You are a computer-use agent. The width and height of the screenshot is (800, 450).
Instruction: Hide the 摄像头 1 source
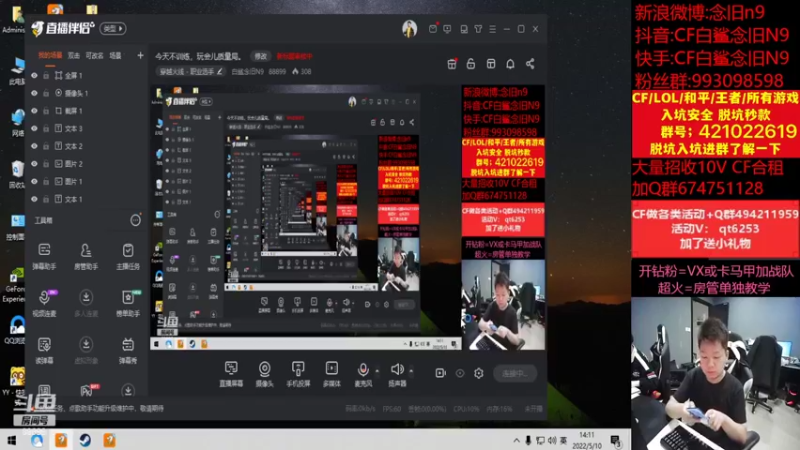click(34, 93)
